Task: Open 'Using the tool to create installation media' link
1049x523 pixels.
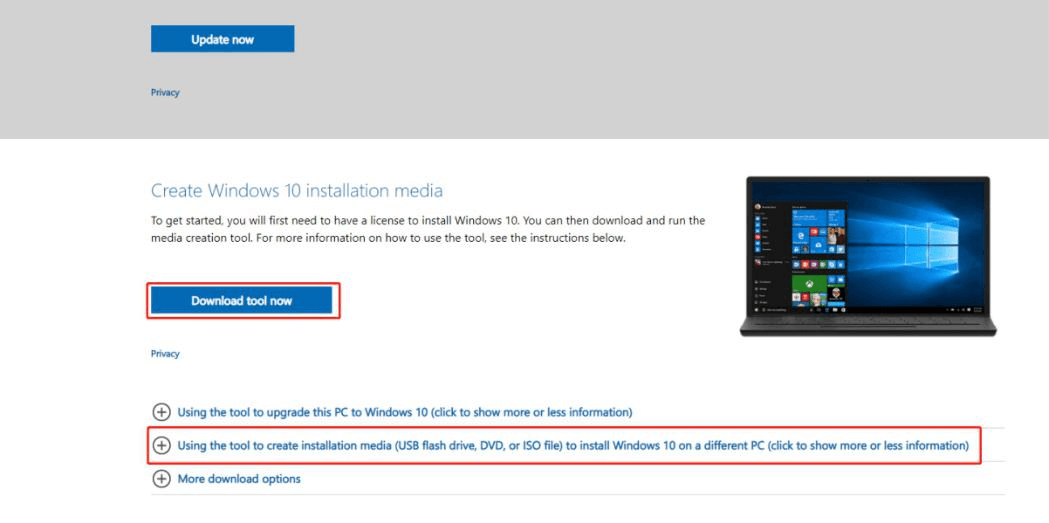Action: 573,445
